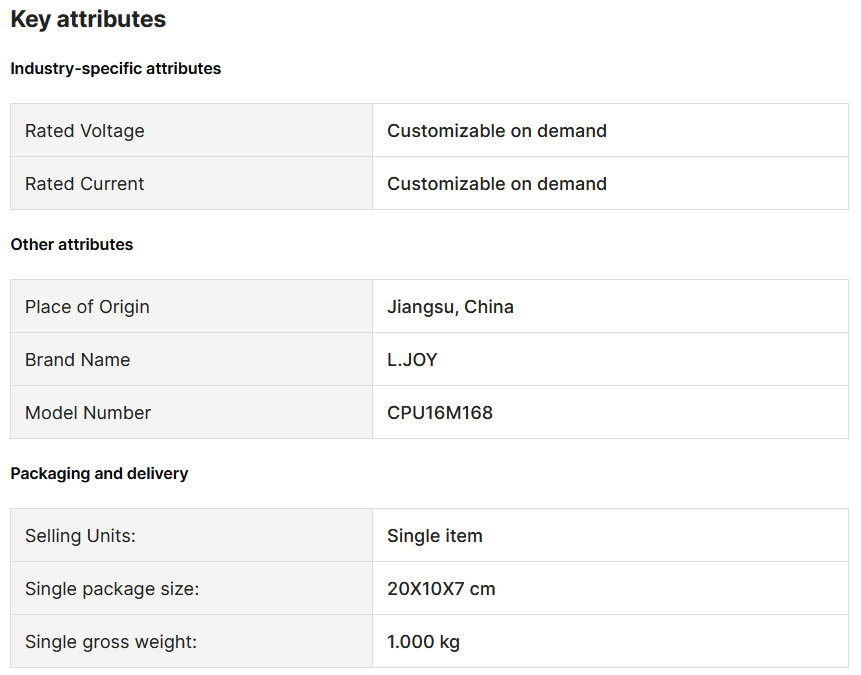Click the Single package size label

pyautogui.click(x=112, y=589)
